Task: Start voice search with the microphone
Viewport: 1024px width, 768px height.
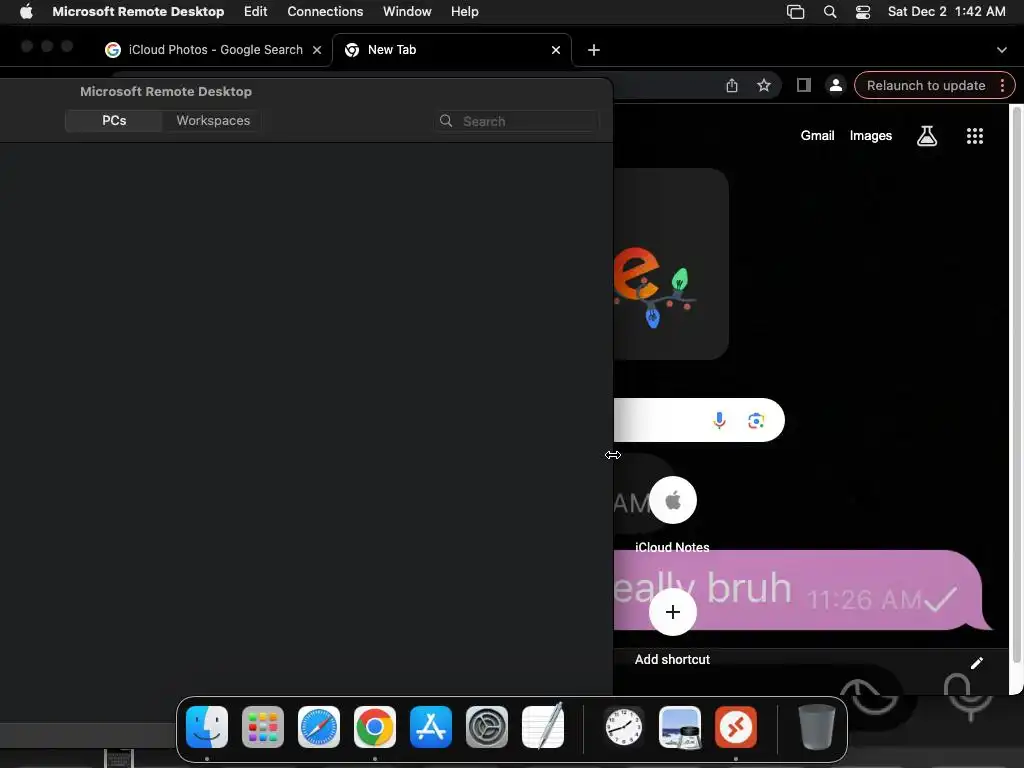Action: (719, 421)
